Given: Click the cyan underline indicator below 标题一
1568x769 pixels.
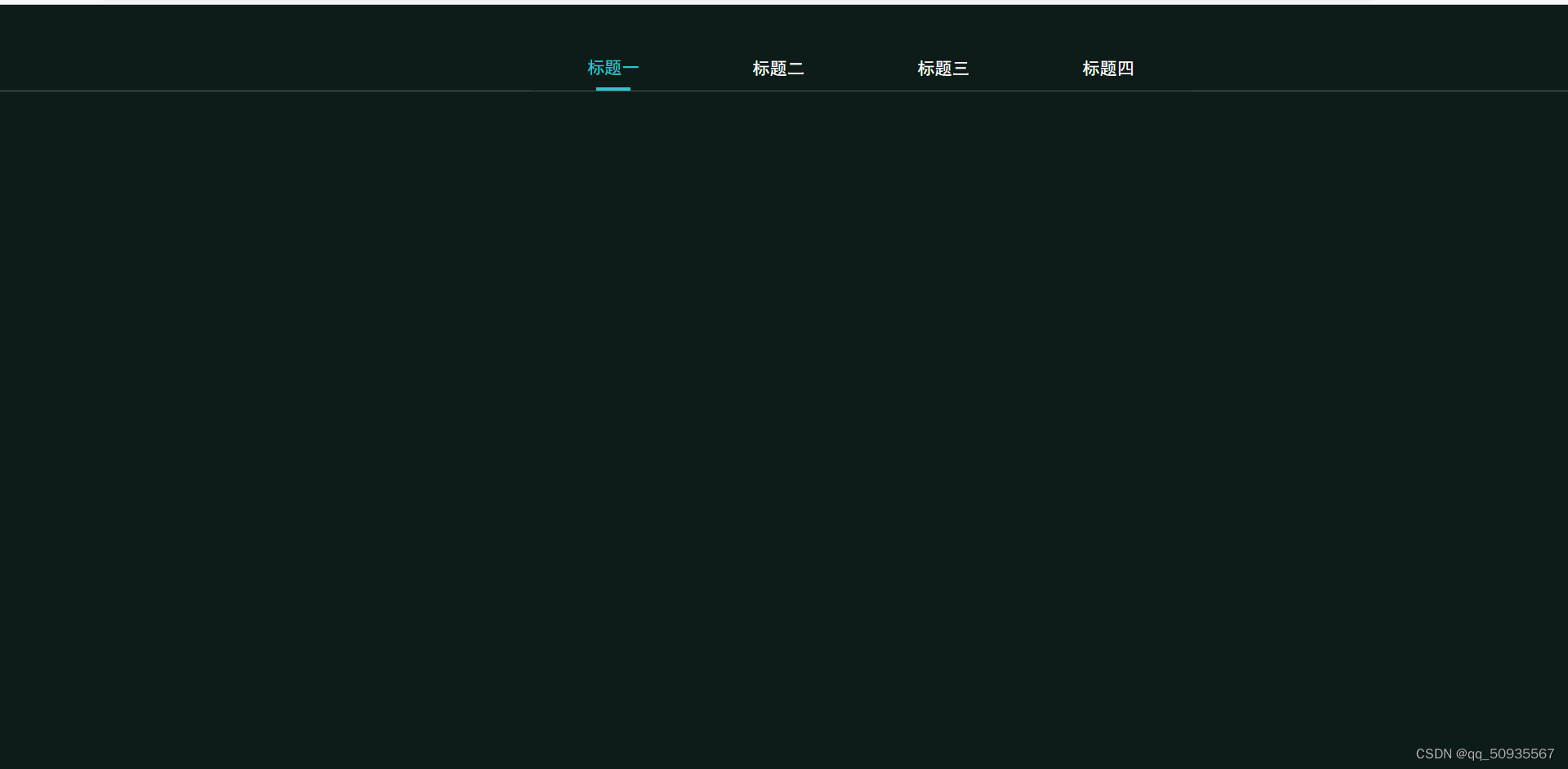Looking at the screenshot, I should pos(612,89).
